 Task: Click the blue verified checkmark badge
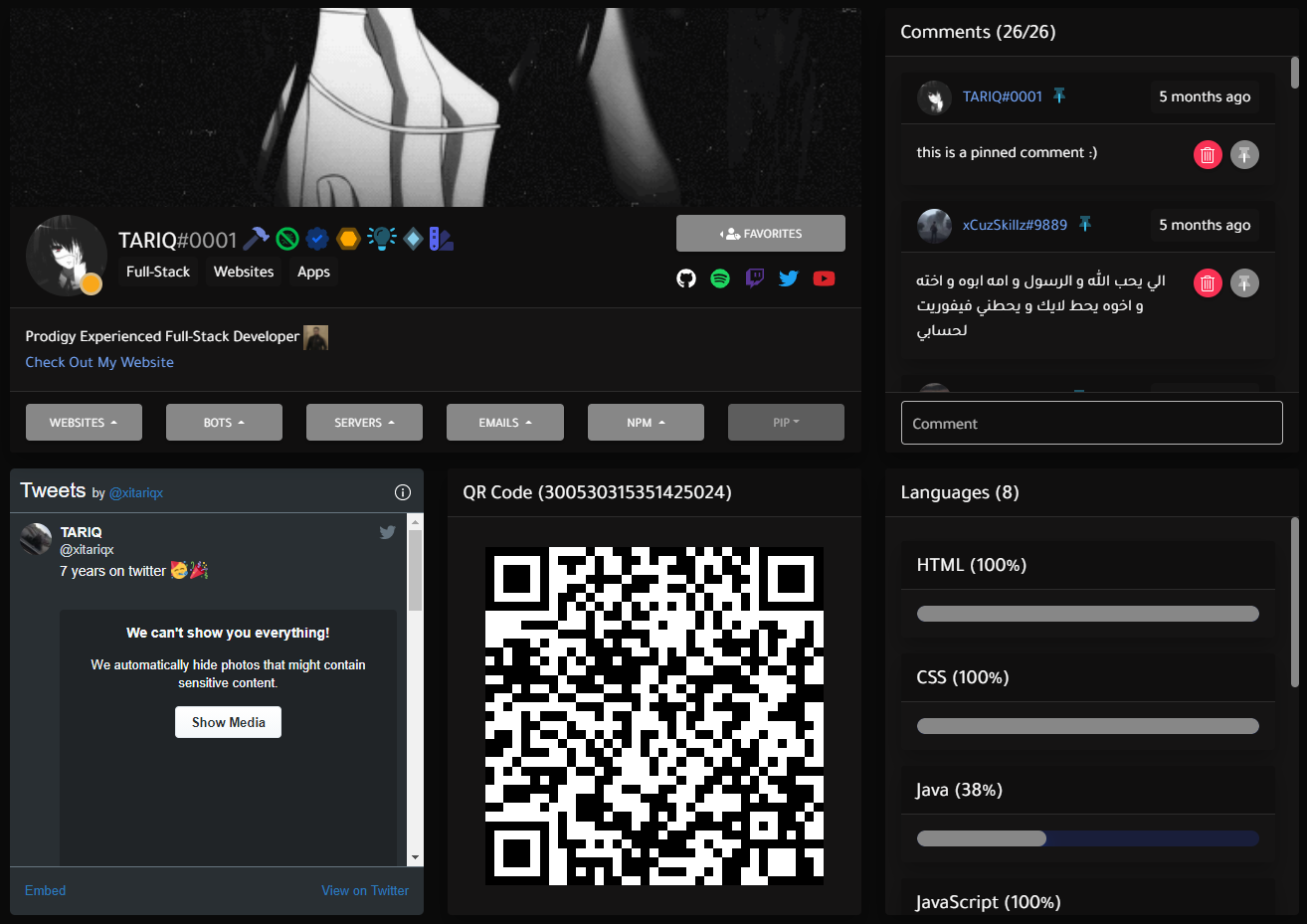pyautogui.click(x=317, y=239)
